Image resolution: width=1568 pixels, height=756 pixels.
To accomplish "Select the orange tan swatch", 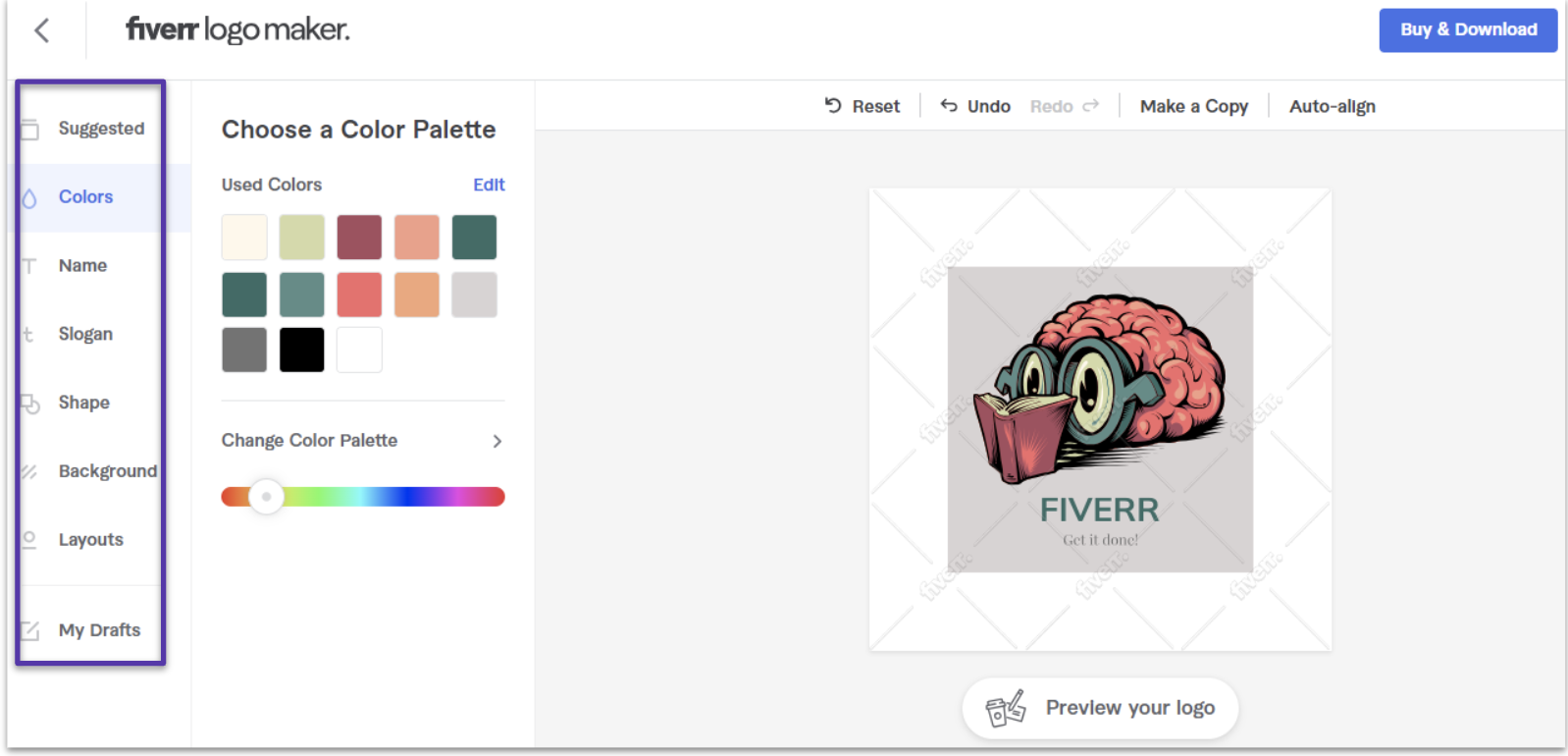I will [x=417, y=295].
